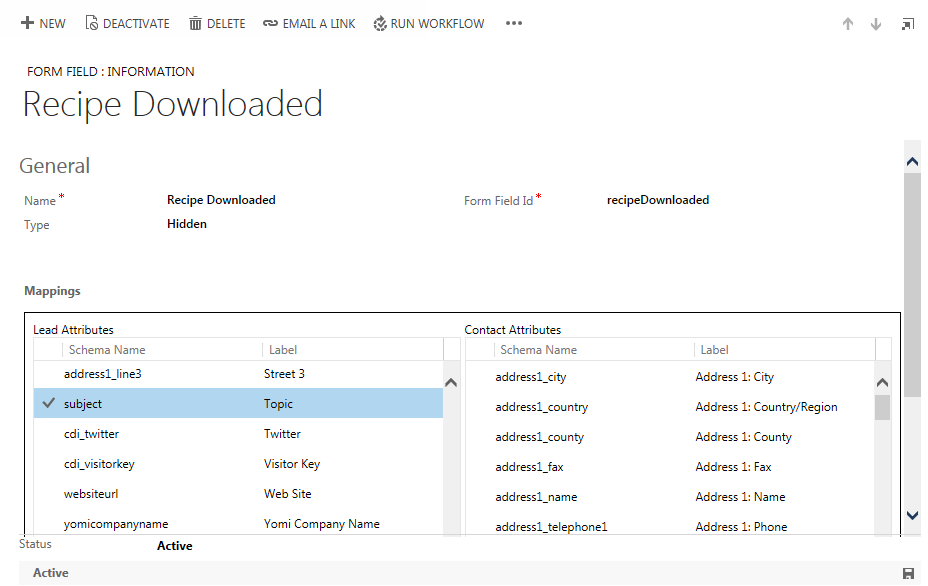
Task: Go to previous record with up arrow
Action: 848,24
